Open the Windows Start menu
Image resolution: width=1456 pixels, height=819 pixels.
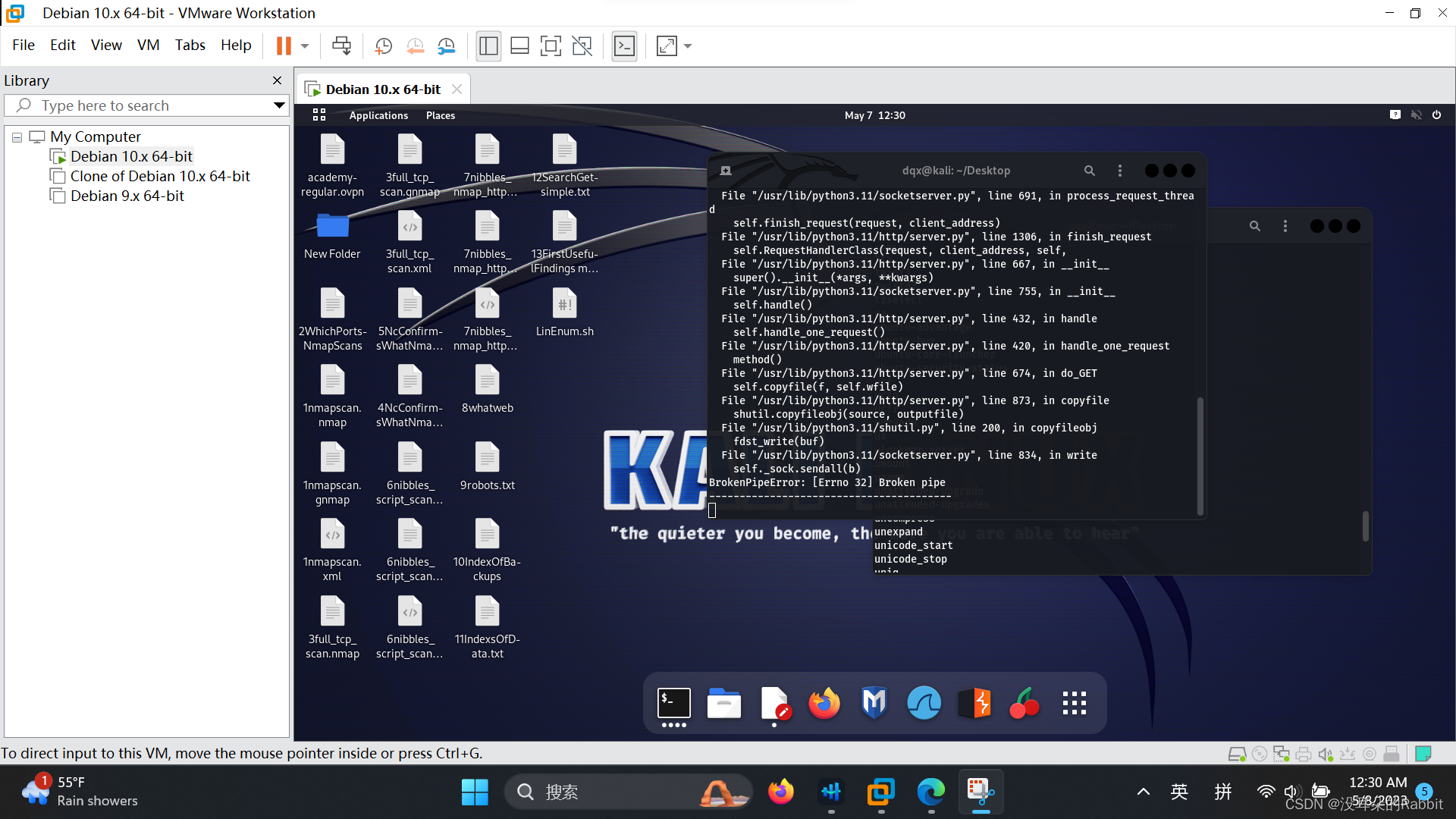click(475, 792)
